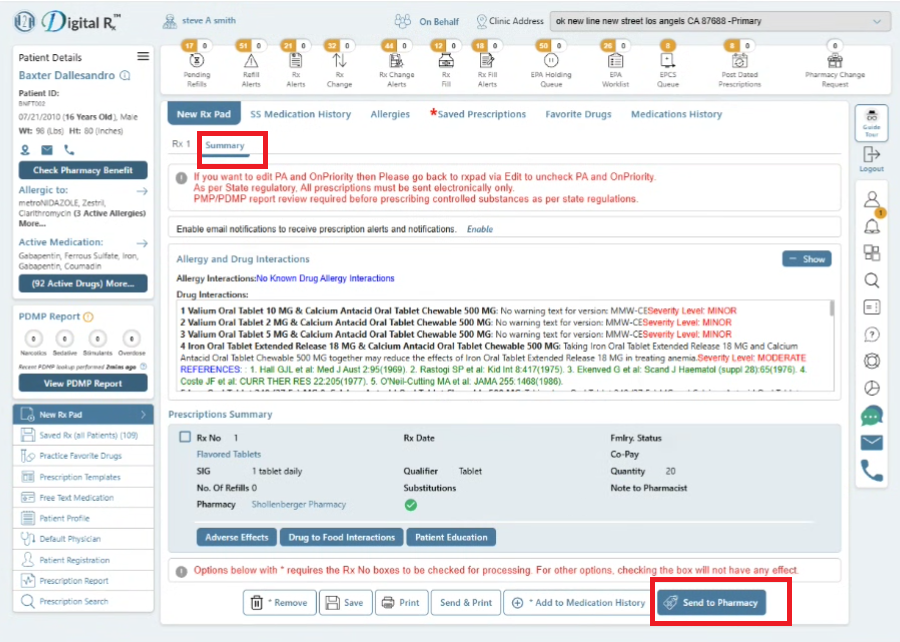Select the Rx 1 sub-tab
The image size is (900, 642).
[x=181, y=144]
